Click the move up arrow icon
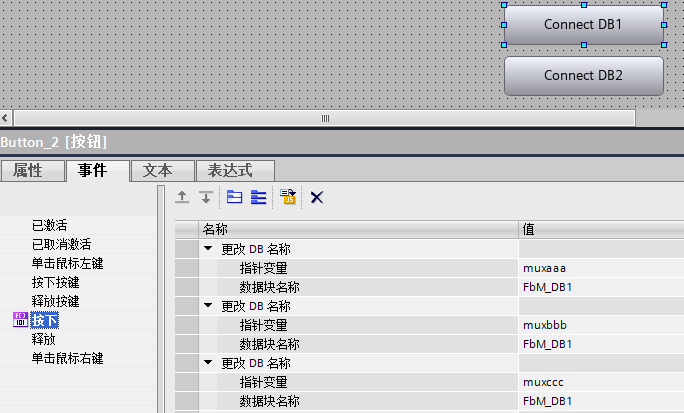The width and height of the screenshot is (684, 413). click(182, 198)
